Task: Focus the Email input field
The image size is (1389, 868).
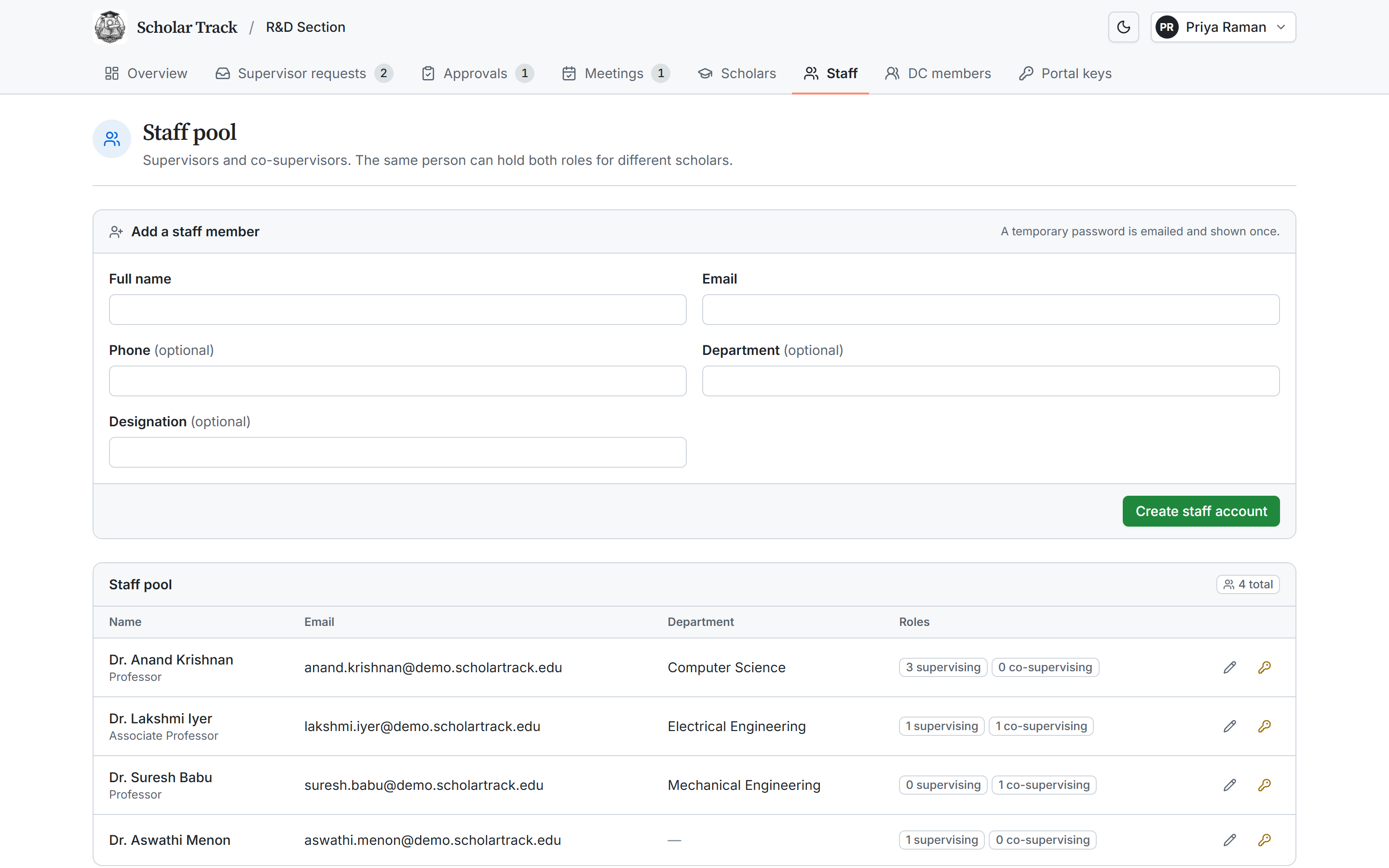Action: pos(991,310)
